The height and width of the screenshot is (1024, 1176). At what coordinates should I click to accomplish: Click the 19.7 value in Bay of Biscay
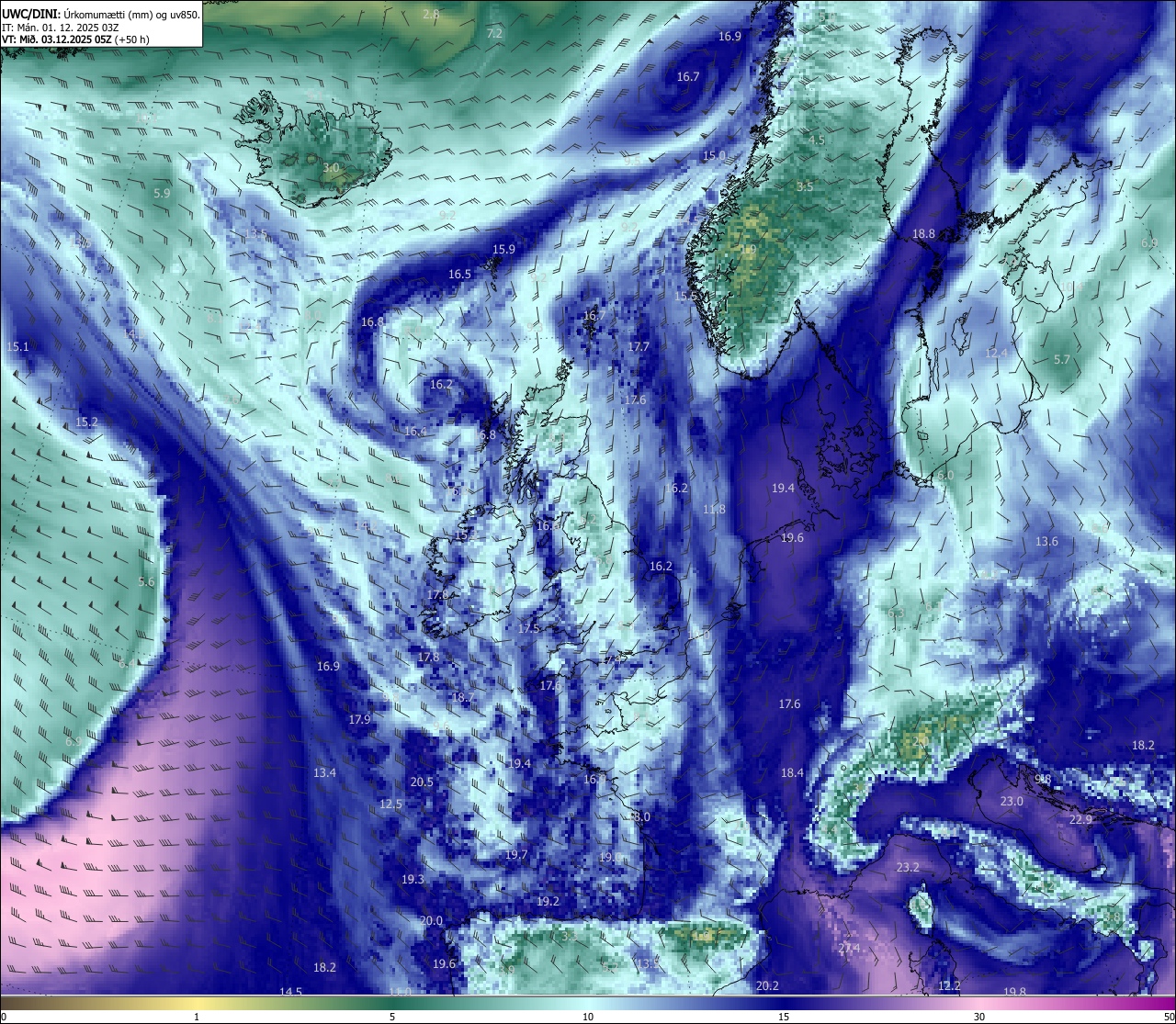click(516, 855)
